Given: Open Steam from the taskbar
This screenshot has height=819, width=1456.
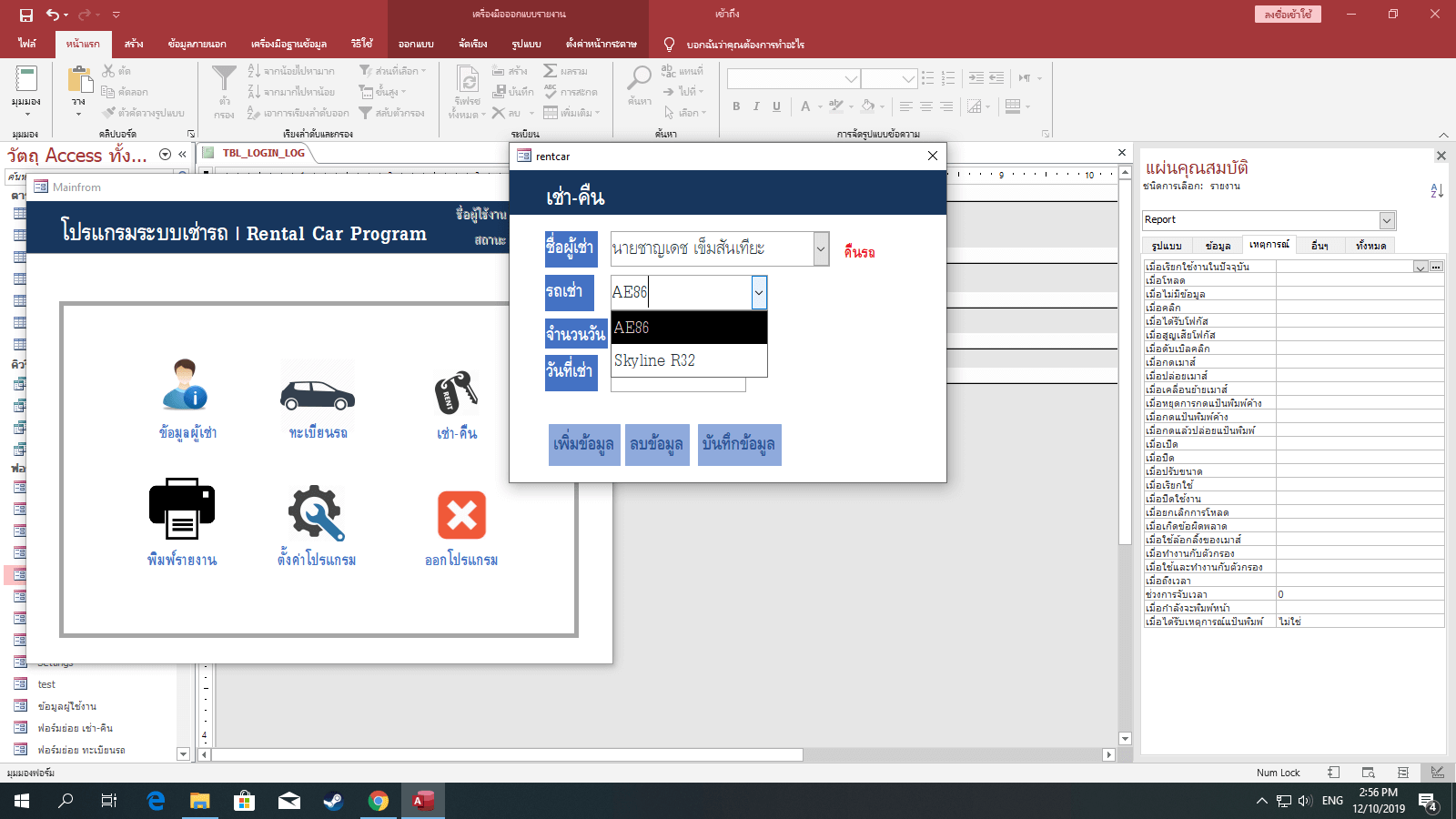Looking at the screenshot, I should click(333, 801).
